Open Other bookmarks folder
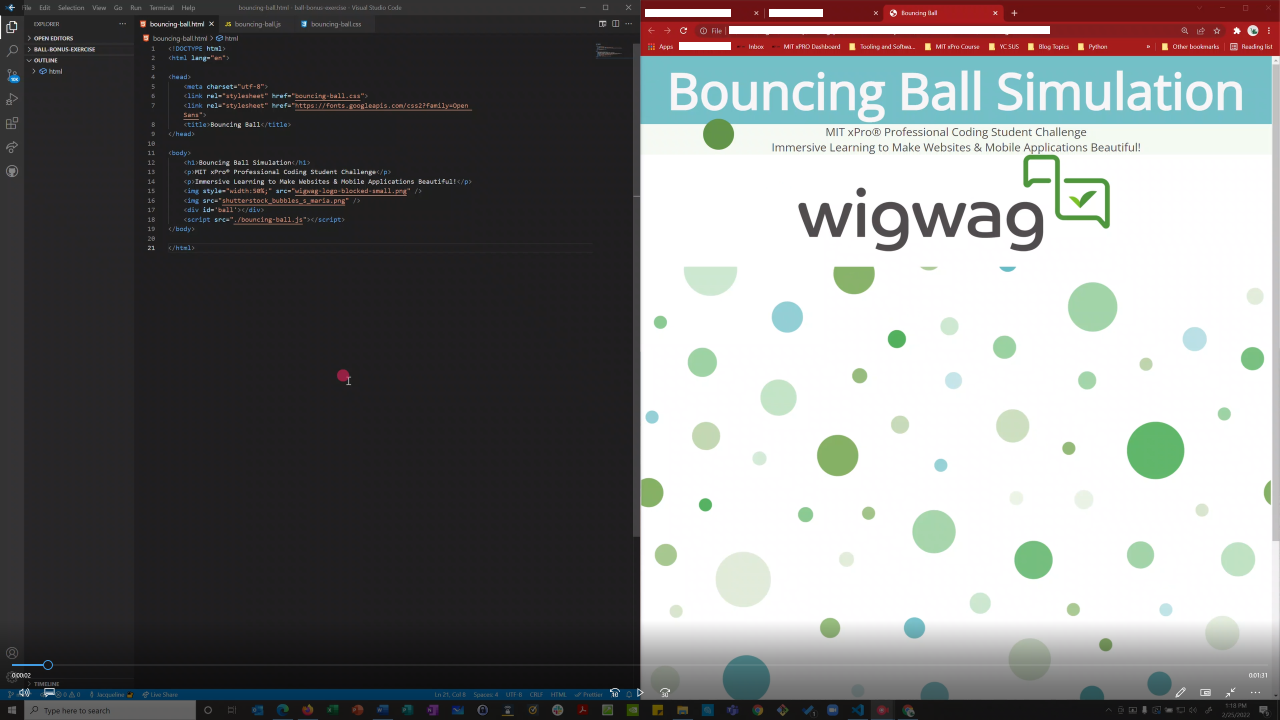 click(1190, 46)
